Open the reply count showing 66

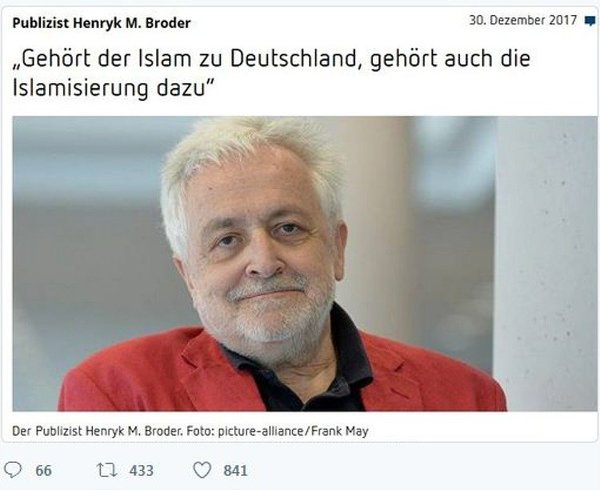coord(44,470)
